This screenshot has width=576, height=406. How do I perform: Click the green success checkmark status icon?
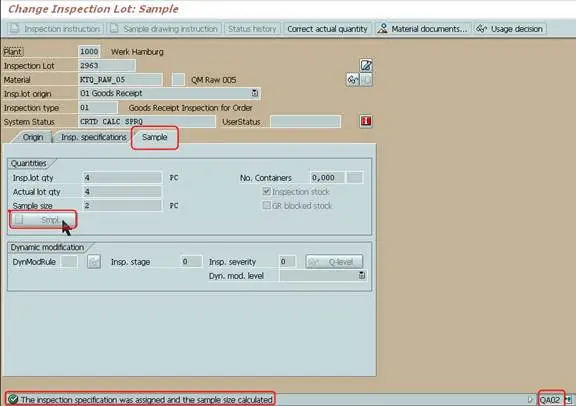click(13, 399)
